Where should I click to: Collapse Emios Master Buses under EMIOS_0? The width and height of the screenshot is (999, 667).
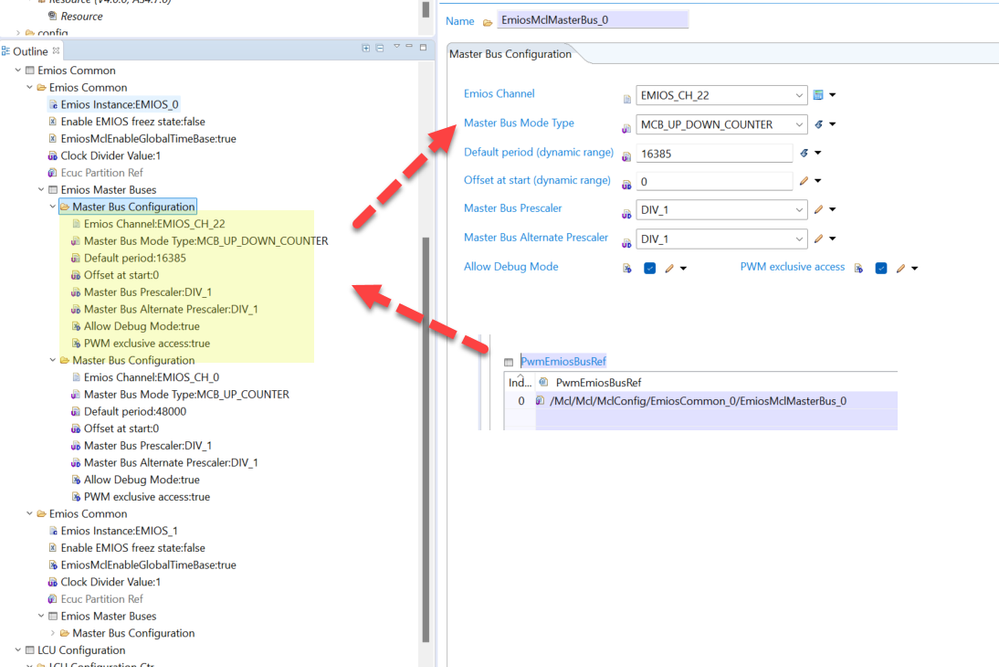pos(41,189)
